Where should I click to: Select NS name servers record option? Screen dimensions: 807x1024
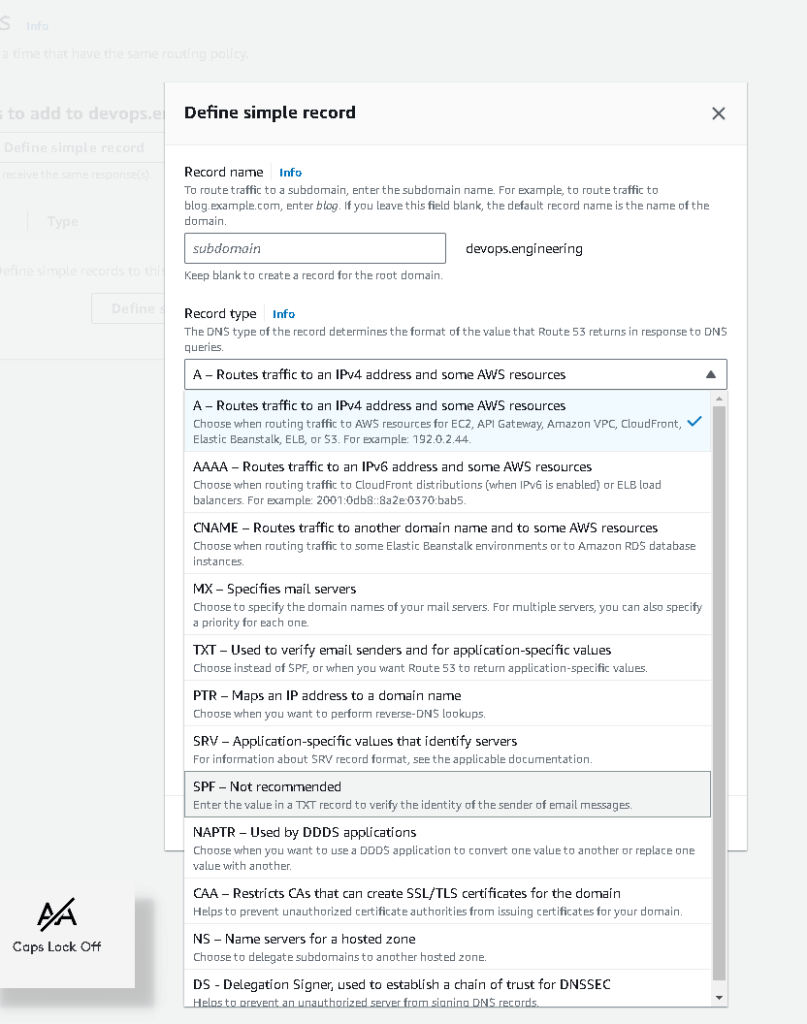coord(447,947)
